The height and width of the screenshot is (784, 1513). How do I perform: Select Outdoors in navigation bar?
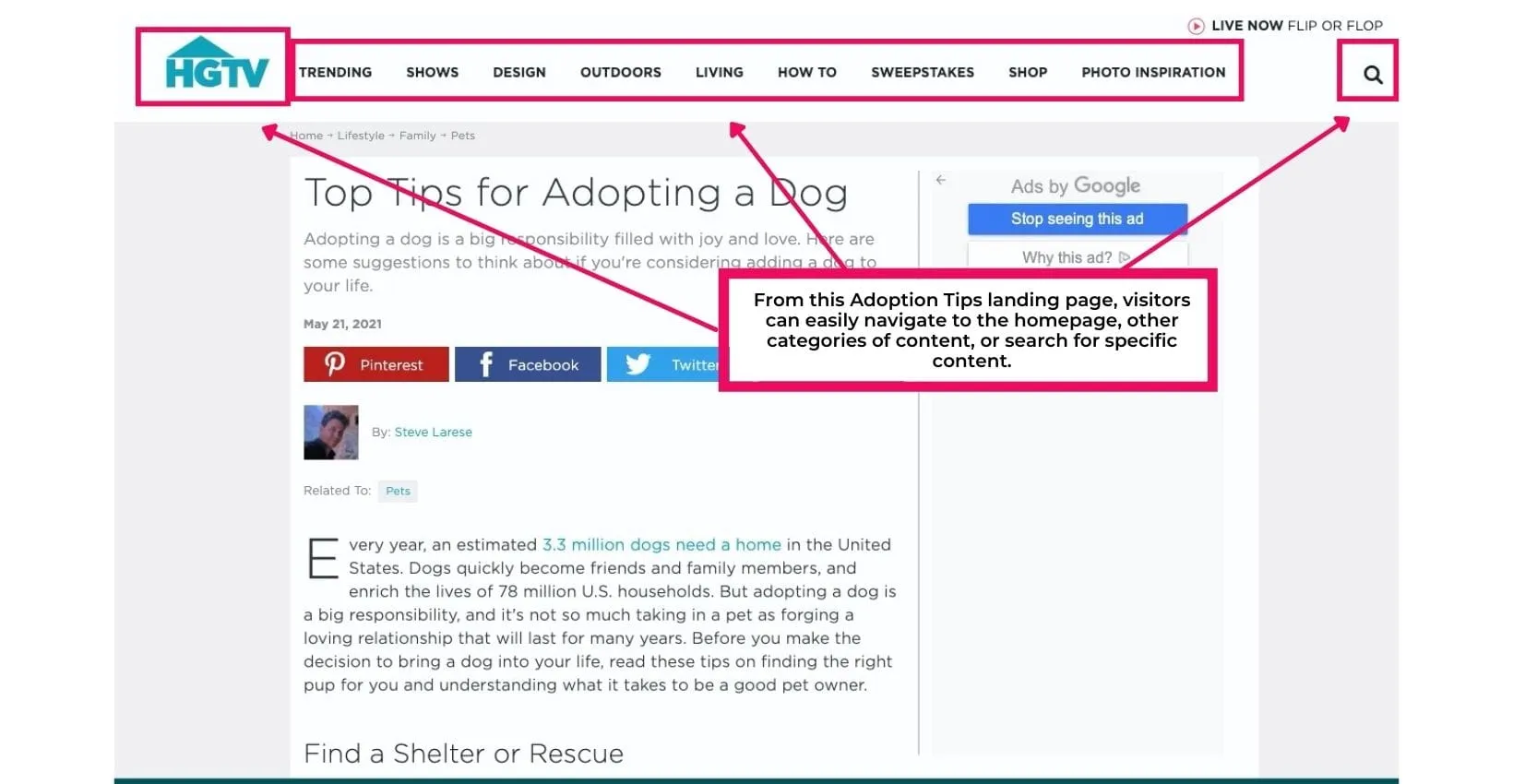pyautogui.click(x=620, y=72)
